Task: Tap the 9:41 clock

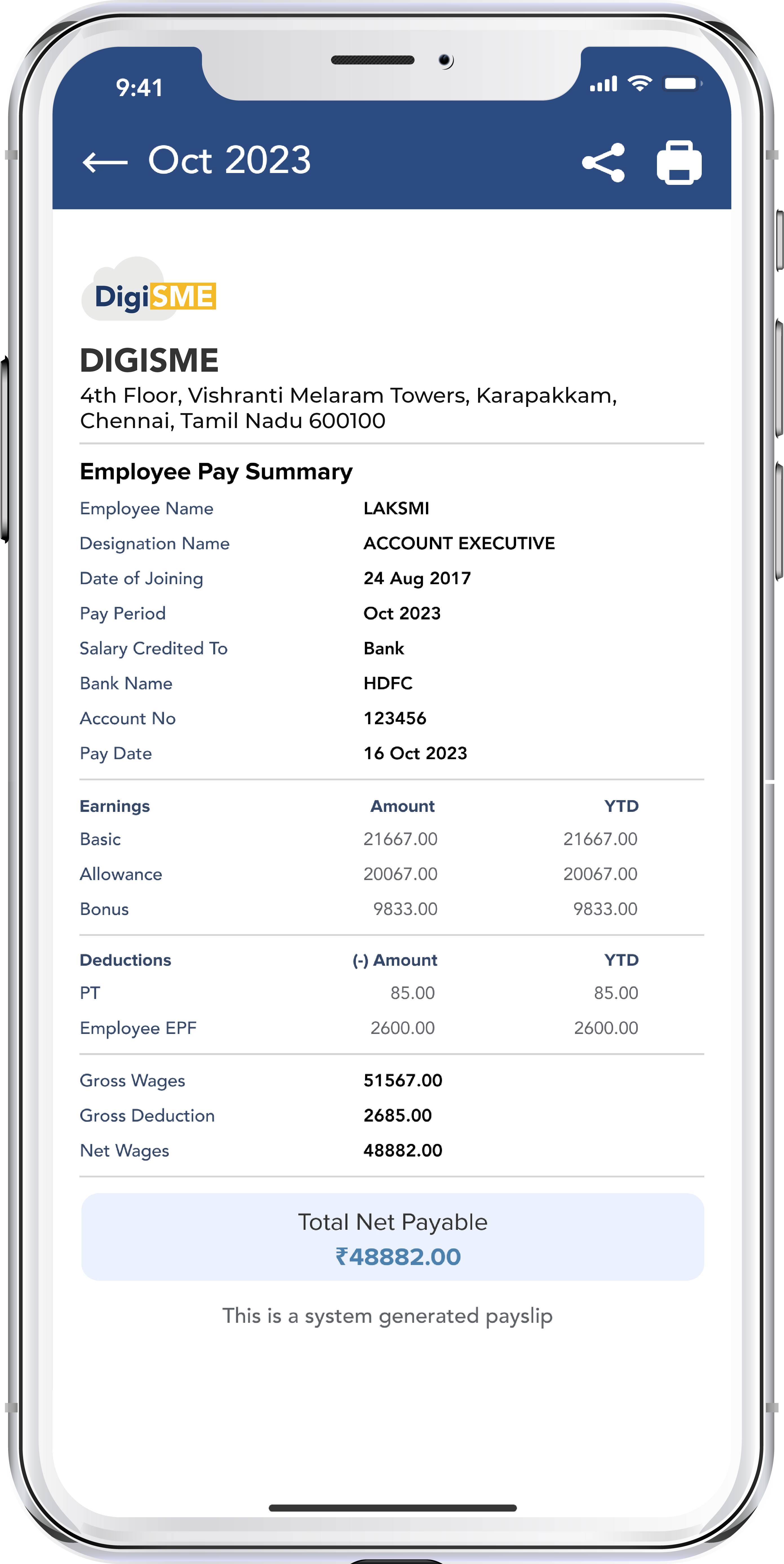Action: pyautogui.click(x=139, y=88)
